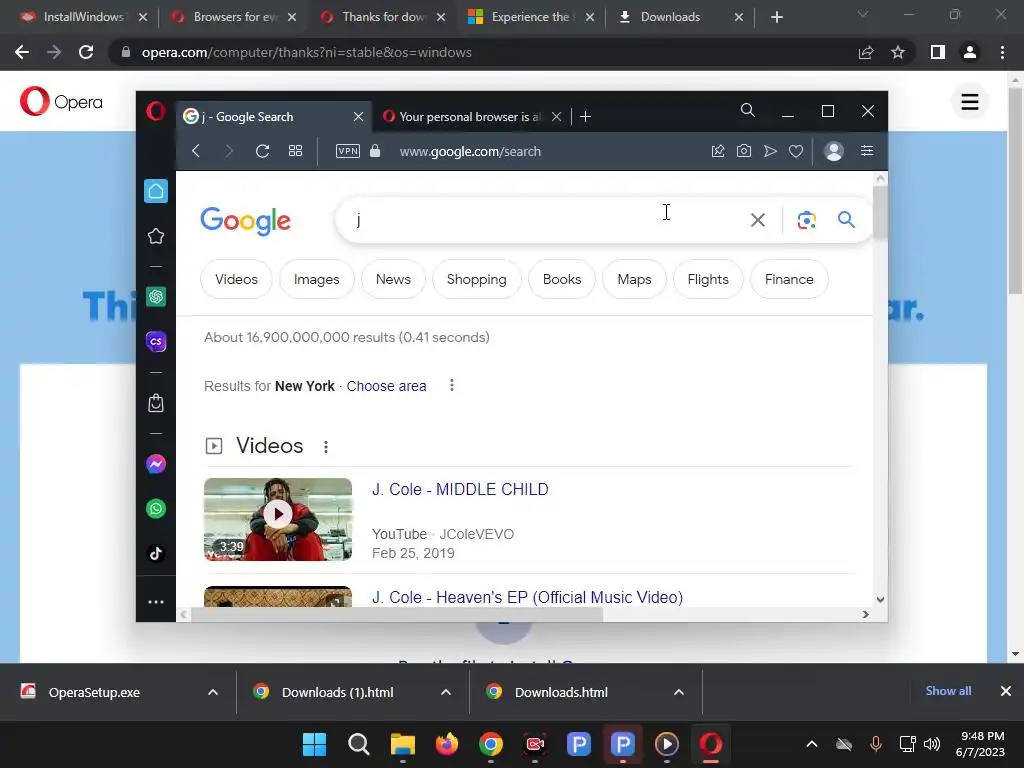1024x768 pixels.
Task: Close the Chrome downloads bar
Action: 1006,691
